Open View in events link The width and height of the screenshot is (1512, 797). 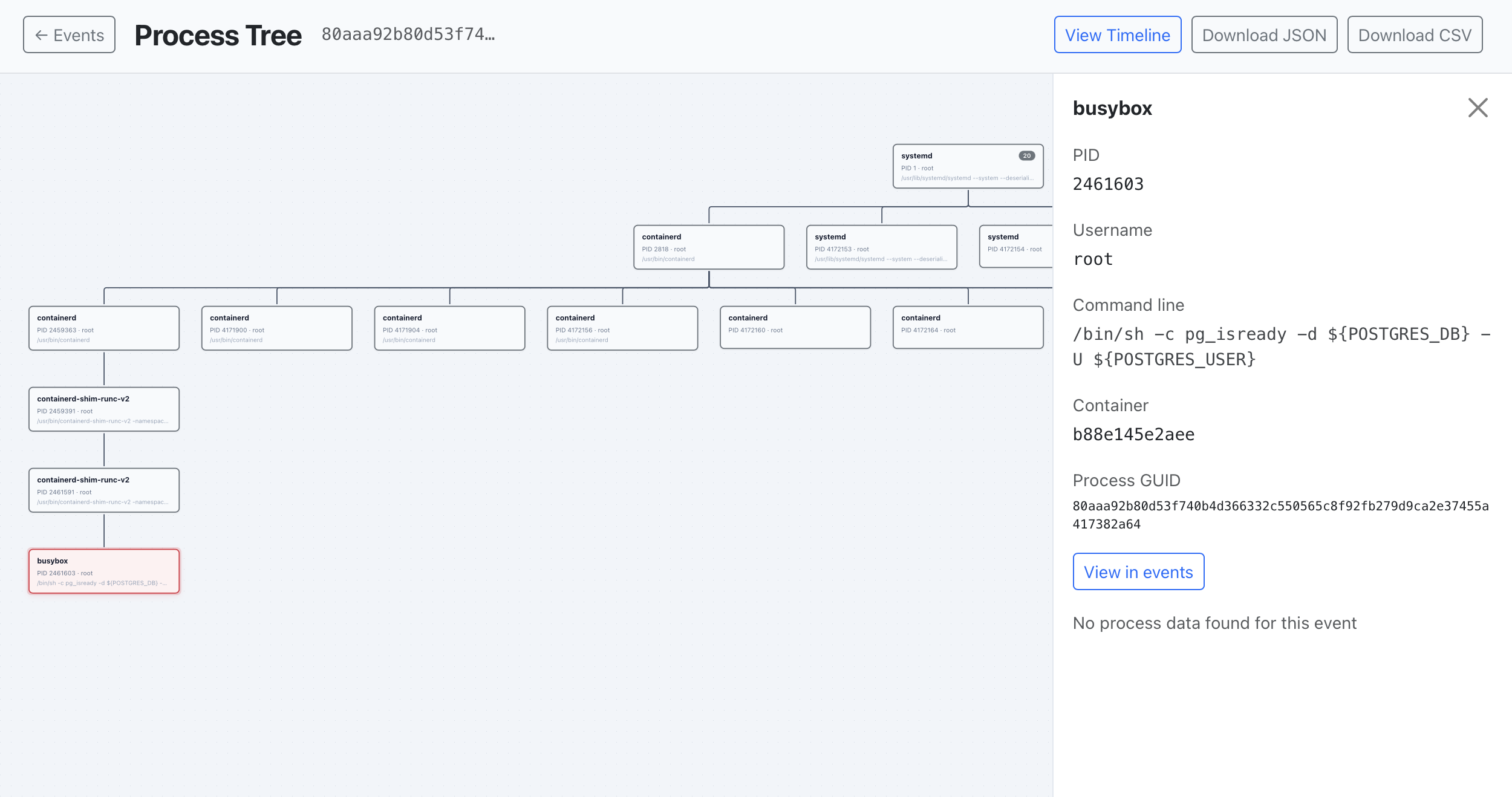pyautogui.click(x=1138, y=571)
